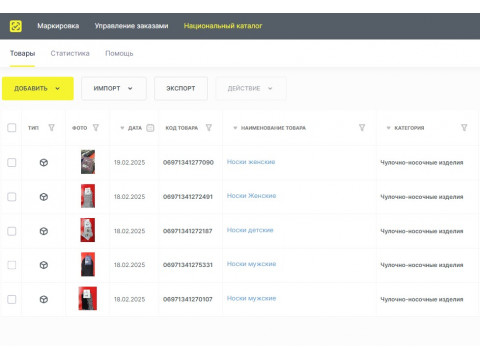Select product code 06971341277090

(188, 163)
